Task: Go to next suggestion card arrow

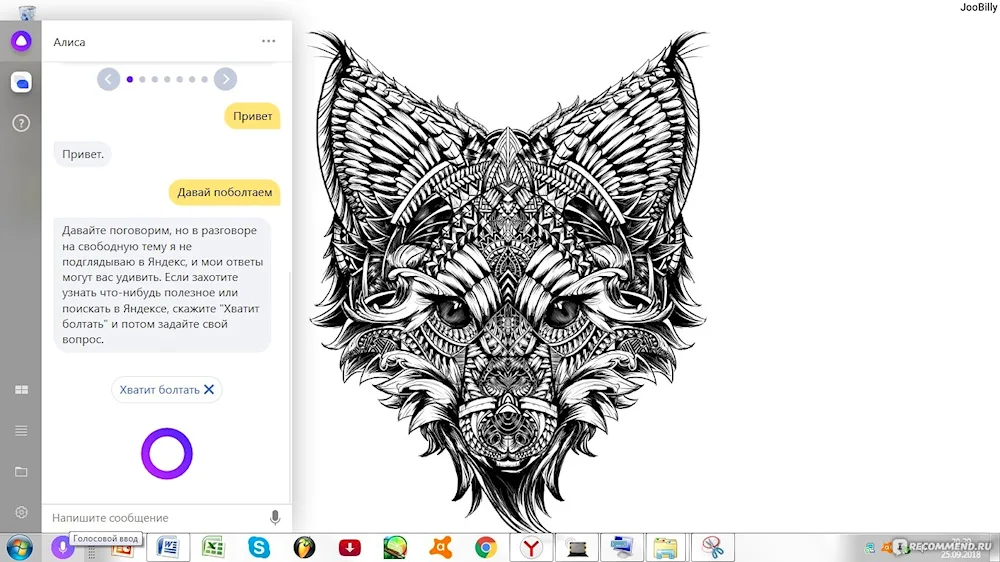Action: (x=225, y=79)
